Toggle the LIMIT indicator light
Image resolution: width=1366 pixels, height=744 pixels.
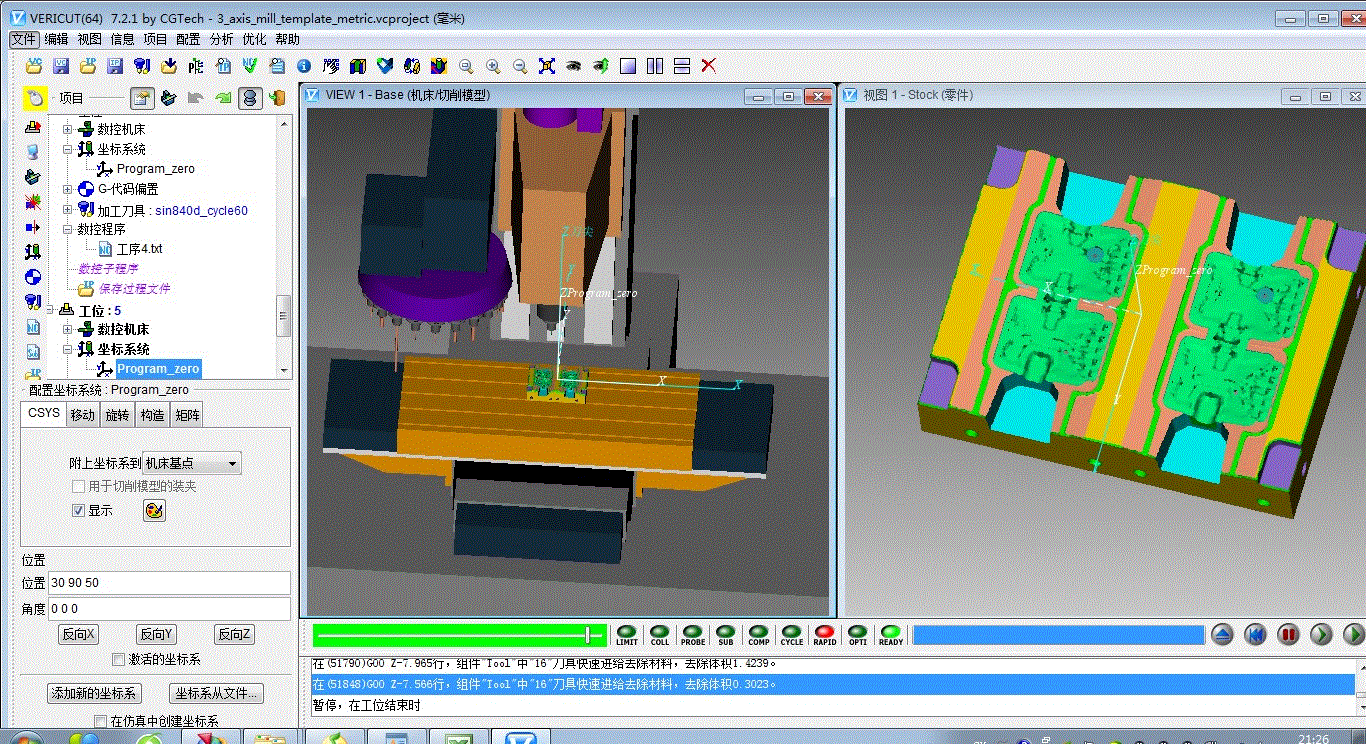click(627, 635)
